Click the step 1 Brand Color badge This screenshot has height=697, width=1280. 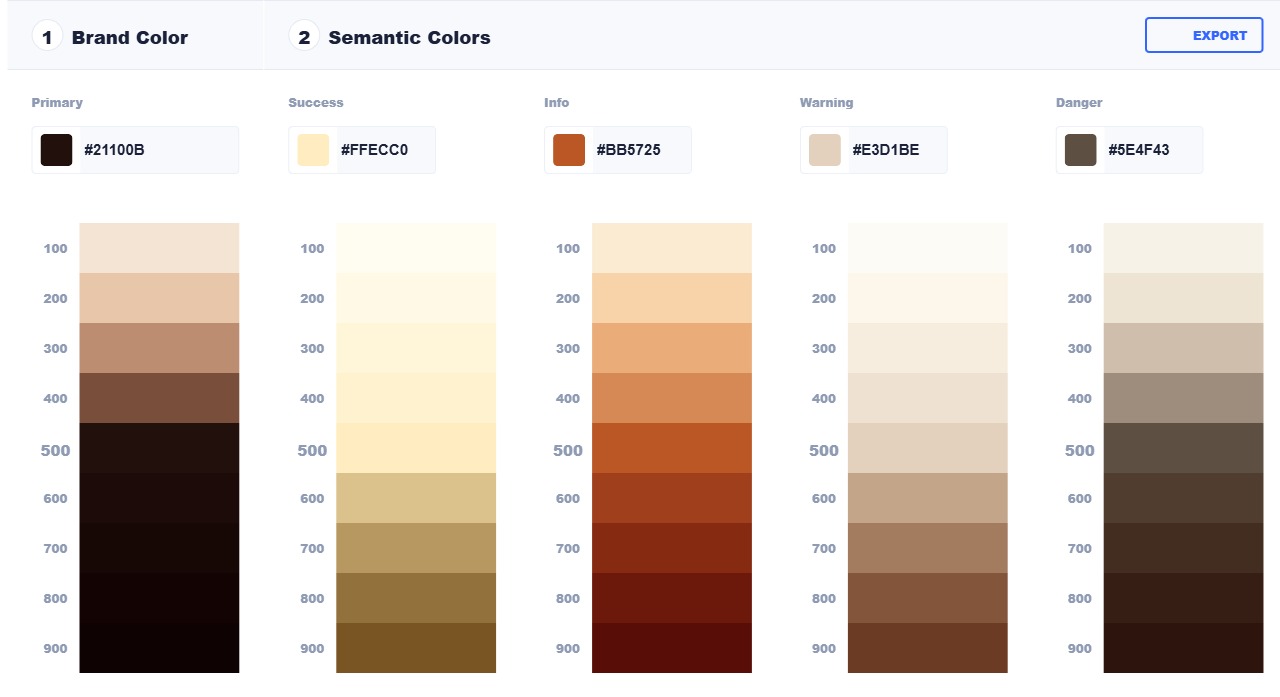(47, 35)
